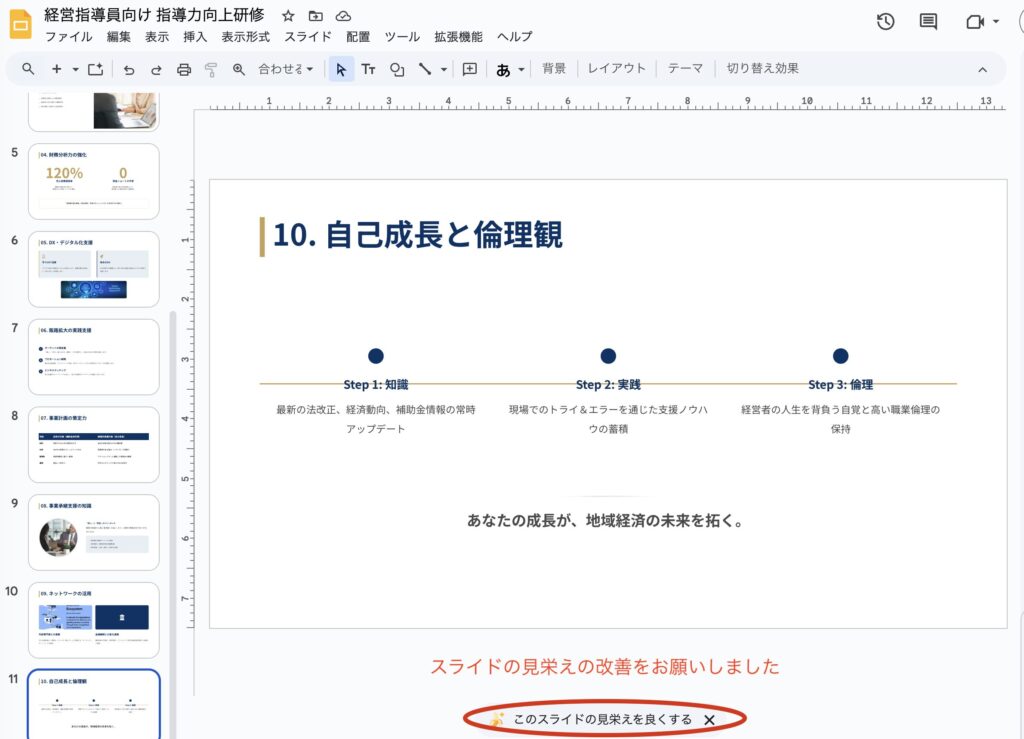
Task: Expand the new slide dropdown arrow
Action: [x=75, y=69]
